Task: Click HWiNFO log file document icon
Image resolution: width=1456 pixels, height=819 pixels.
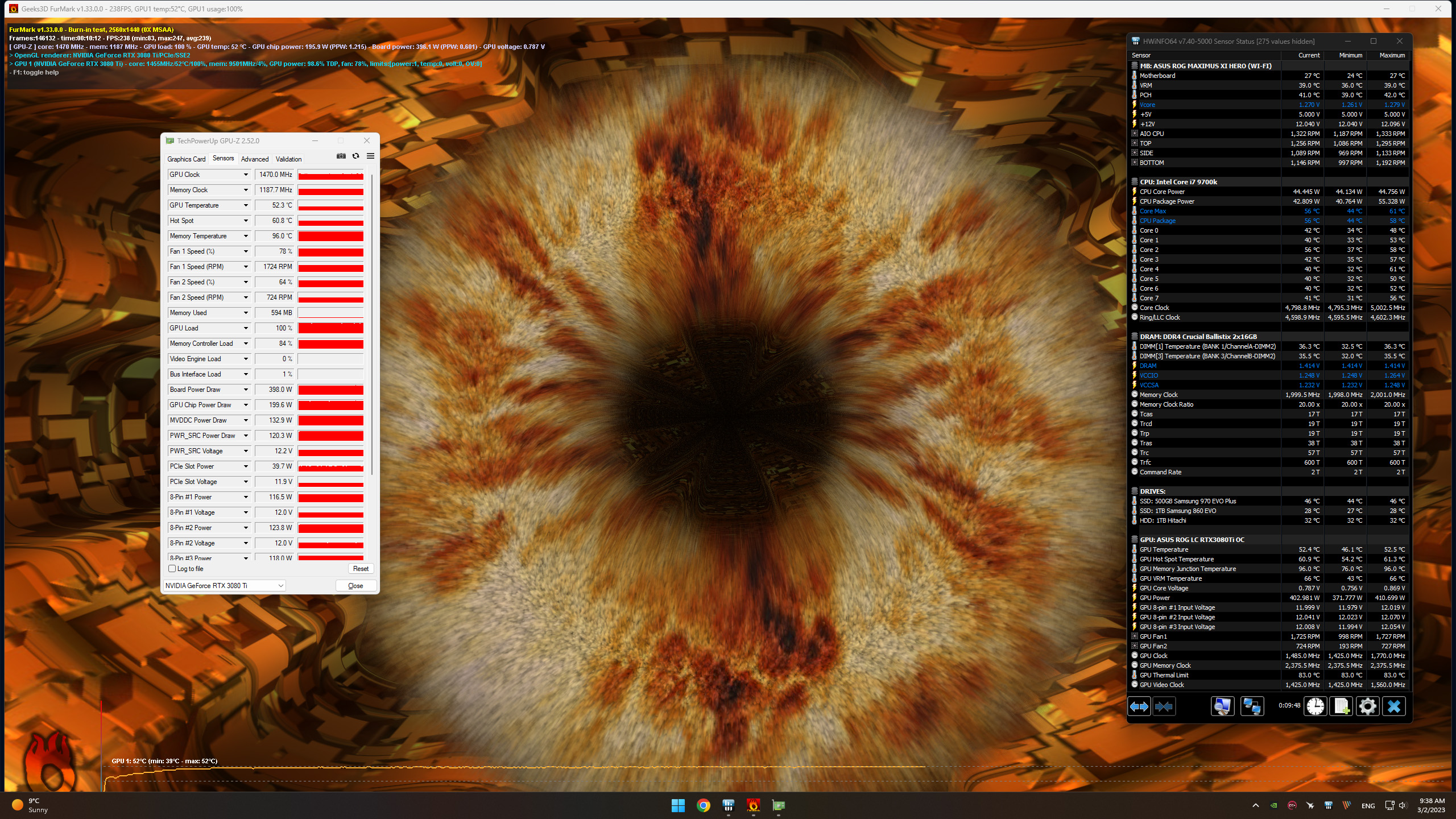Action: click(1341, 706)
